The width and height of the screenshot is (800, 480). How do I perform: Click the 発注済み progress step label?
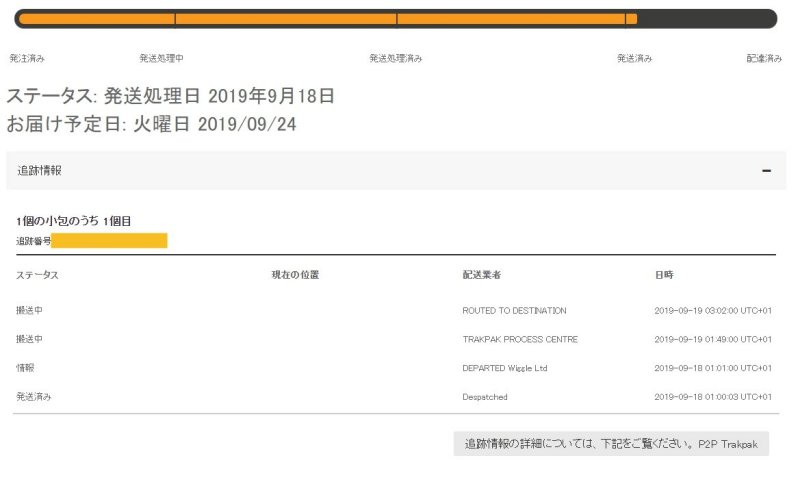[x=27, y=59]
